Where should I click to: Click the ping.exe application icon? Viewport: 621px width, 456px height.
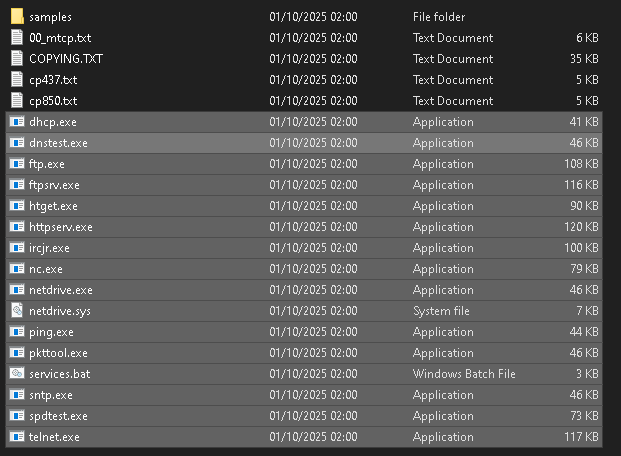pos(17,332)
